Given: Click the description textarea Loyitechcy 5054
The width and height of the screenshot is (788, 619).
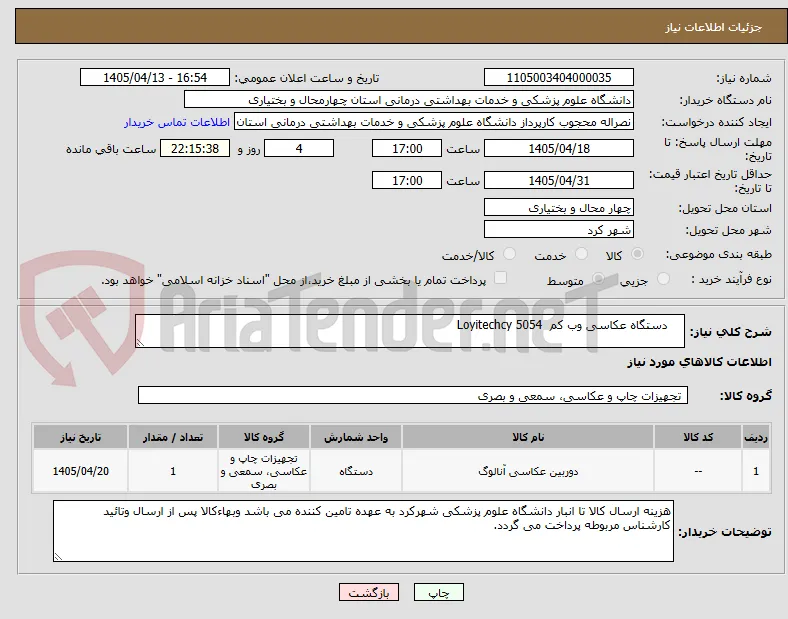Looking at the screenshot, I should (410, 331).
